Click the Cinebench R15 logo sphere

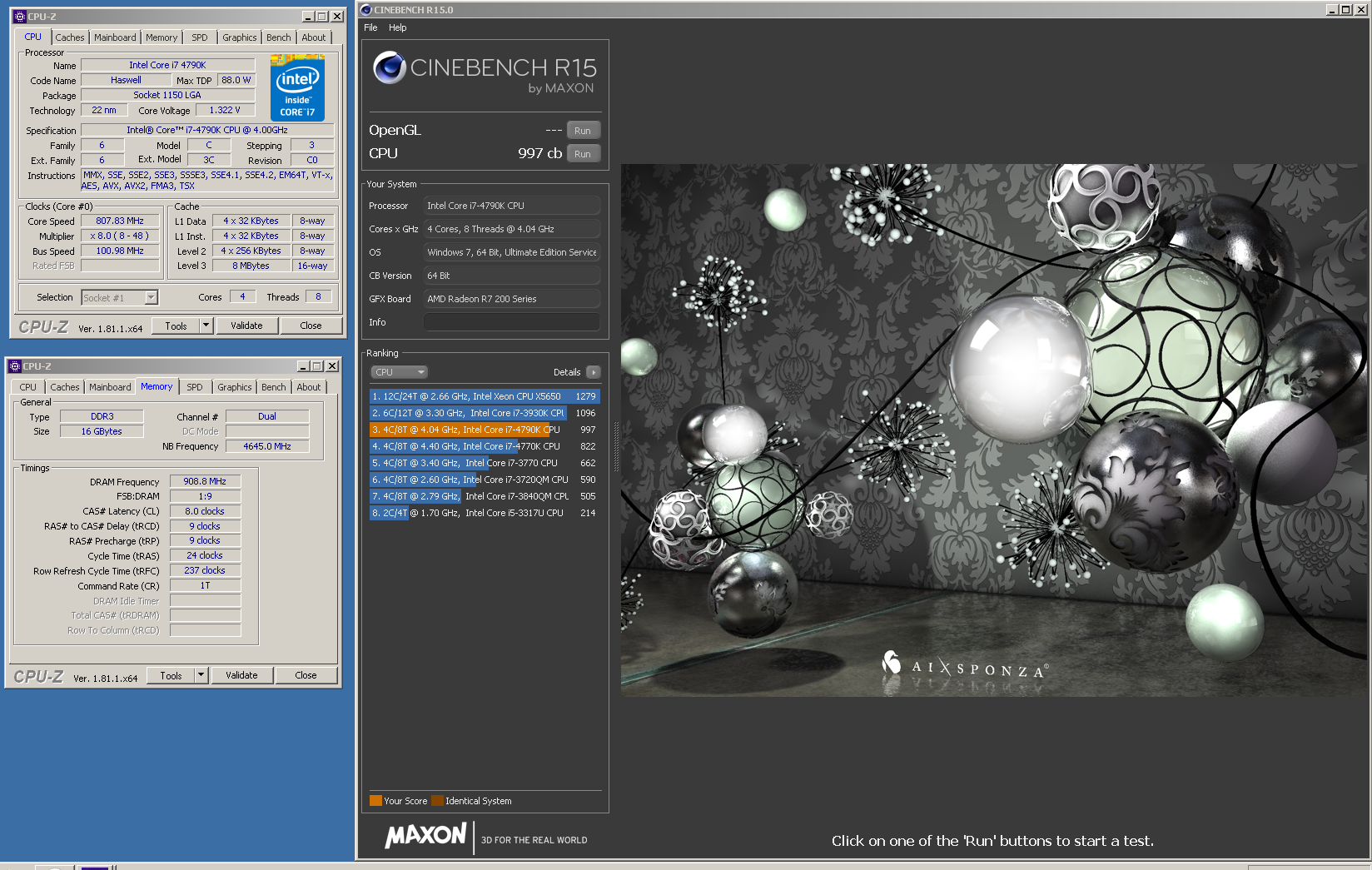pyautogui.click(x=390, y=67)
